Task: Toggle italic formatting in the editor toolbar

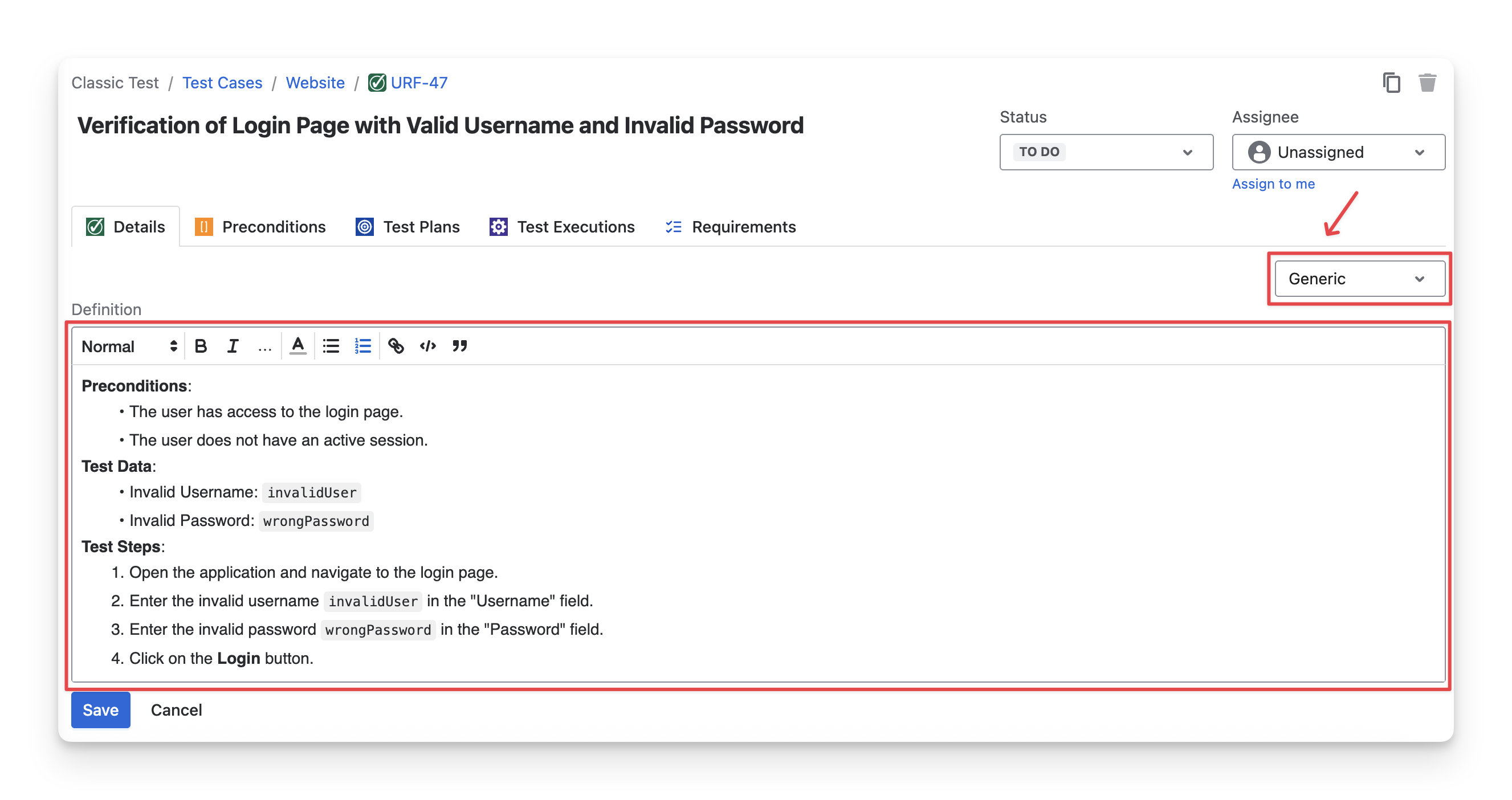Action: coord(233,346)
